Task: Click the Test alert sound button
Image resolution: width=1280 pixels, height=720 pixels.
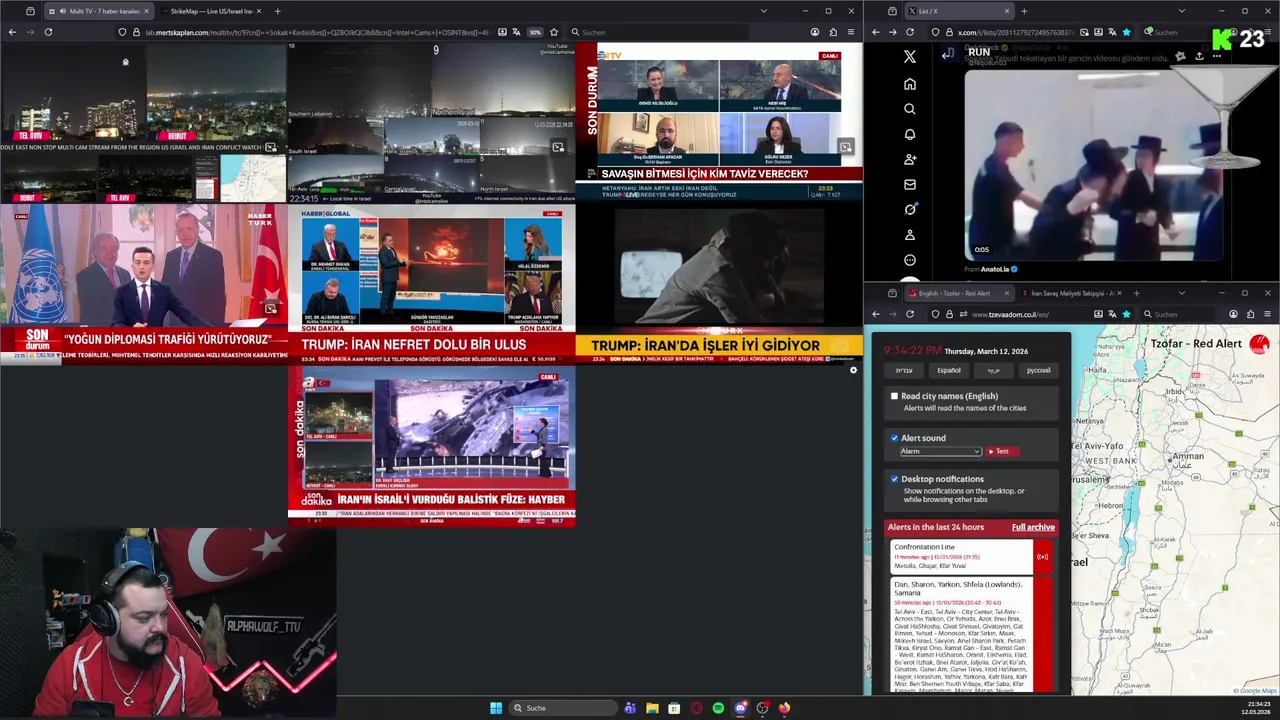Action: (1001, 451)
